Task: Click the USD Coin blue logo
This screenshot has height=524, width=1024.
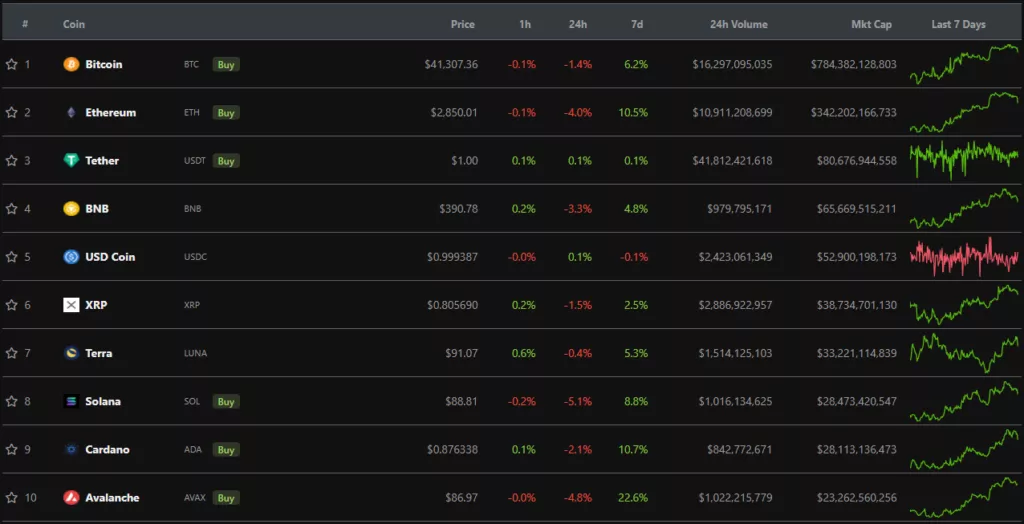Action: (71, 257)
